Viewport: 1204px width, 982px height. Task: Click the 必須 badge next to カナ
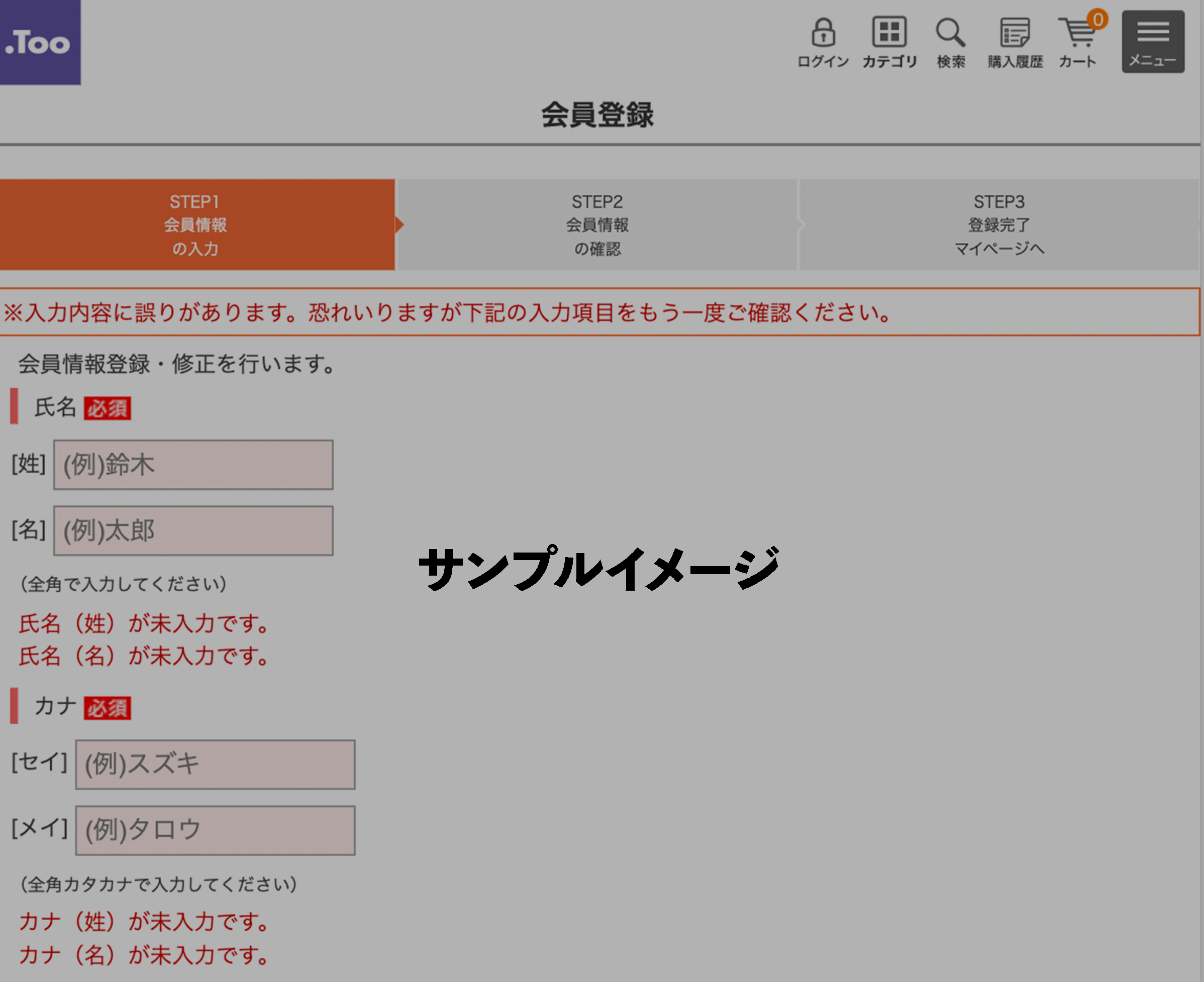point(108,708)
